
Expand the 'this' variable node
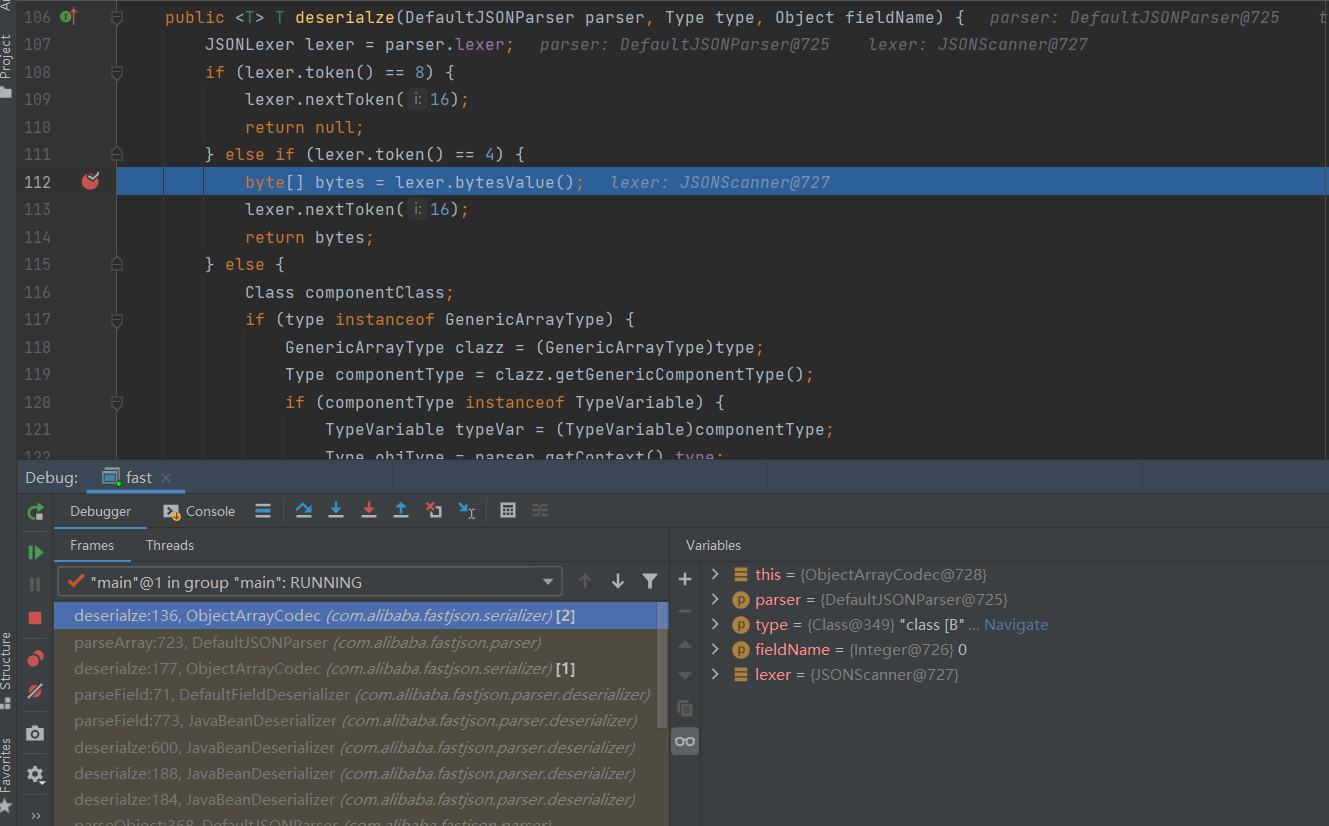(x=714, y=574)
